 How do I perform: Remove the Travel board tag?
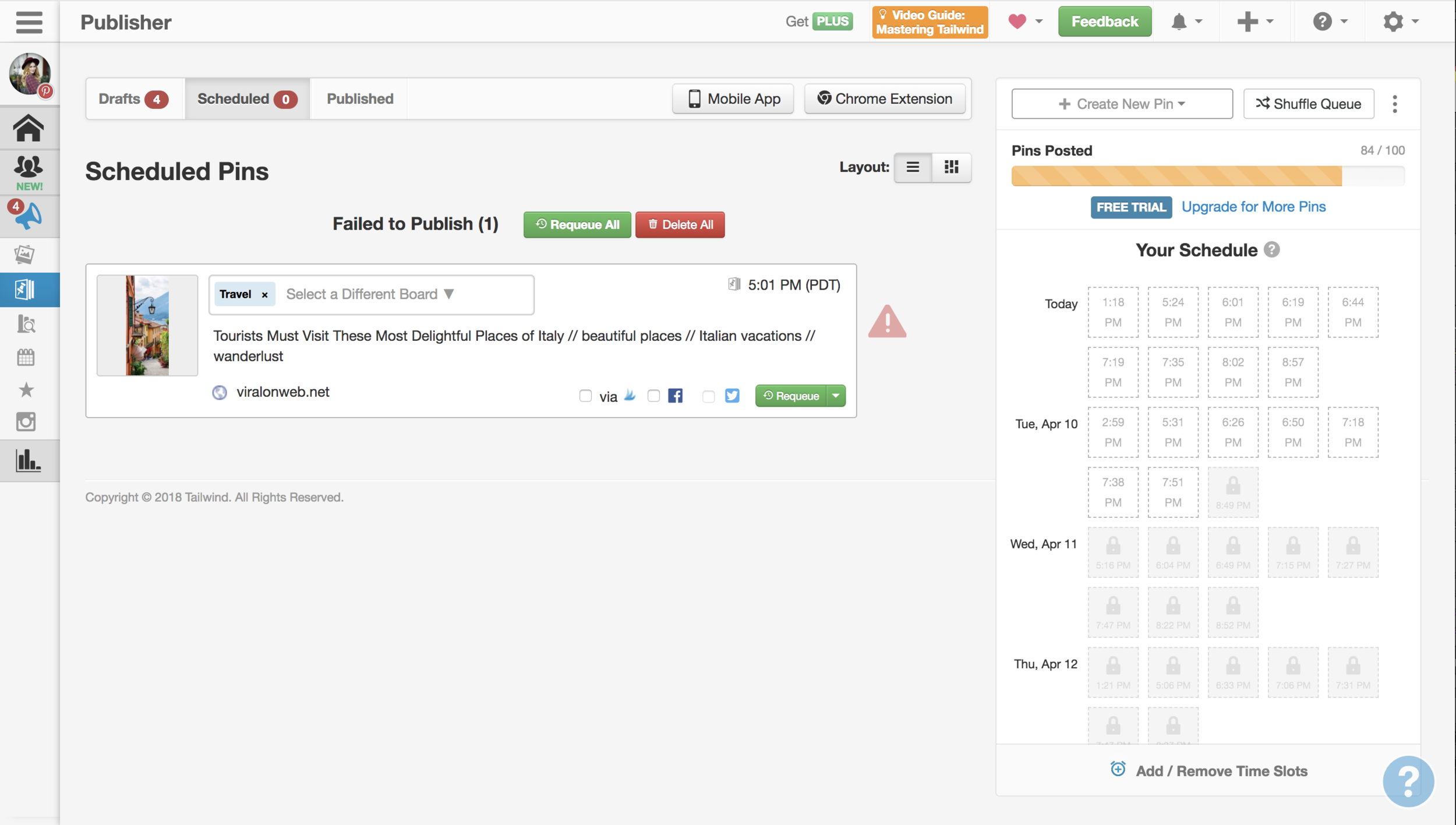(264, 295)
